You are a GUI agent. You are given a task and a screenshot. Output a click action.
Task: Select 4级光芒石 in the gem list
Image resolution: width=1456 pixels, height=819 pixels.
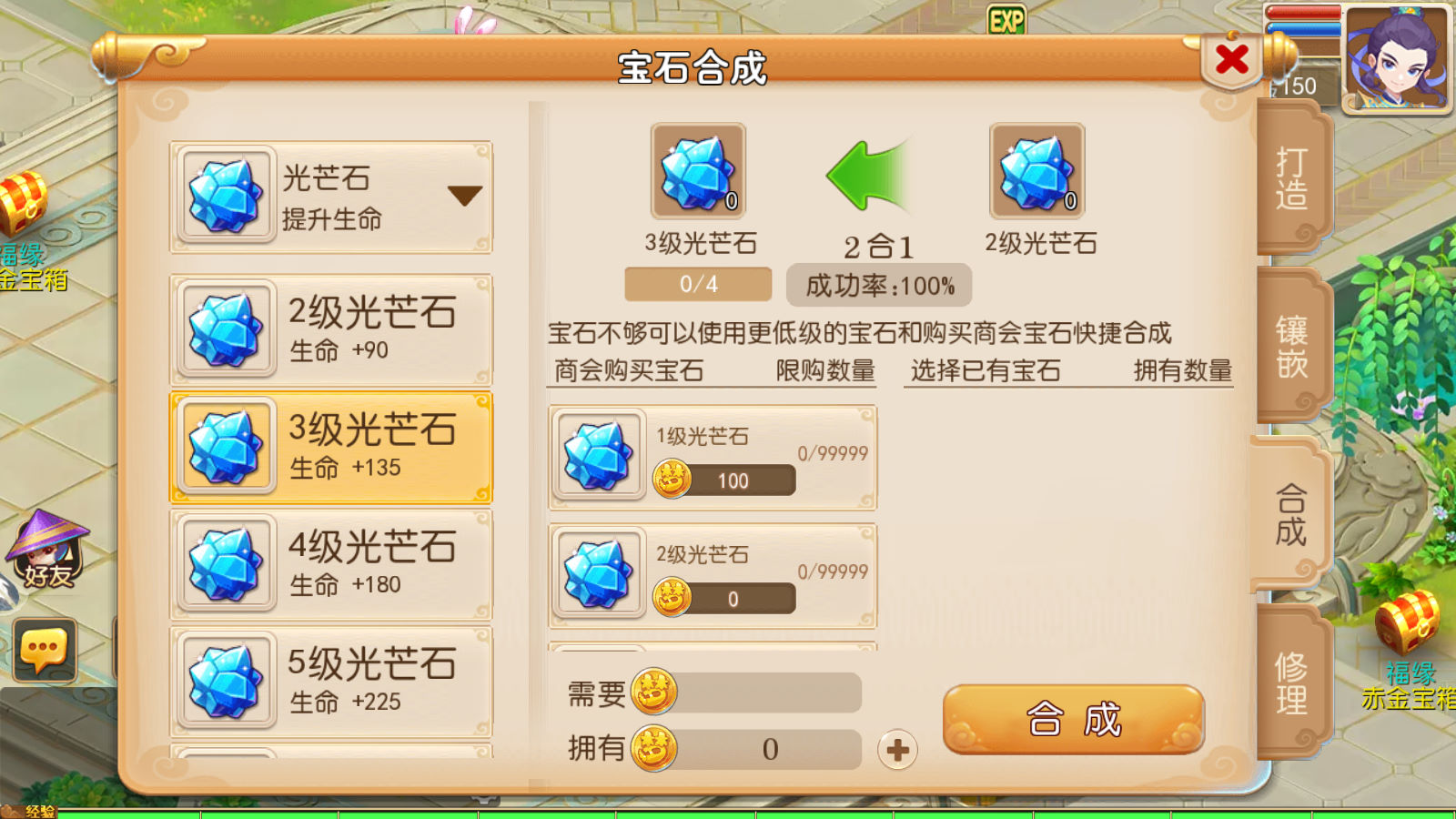[331, 564]
